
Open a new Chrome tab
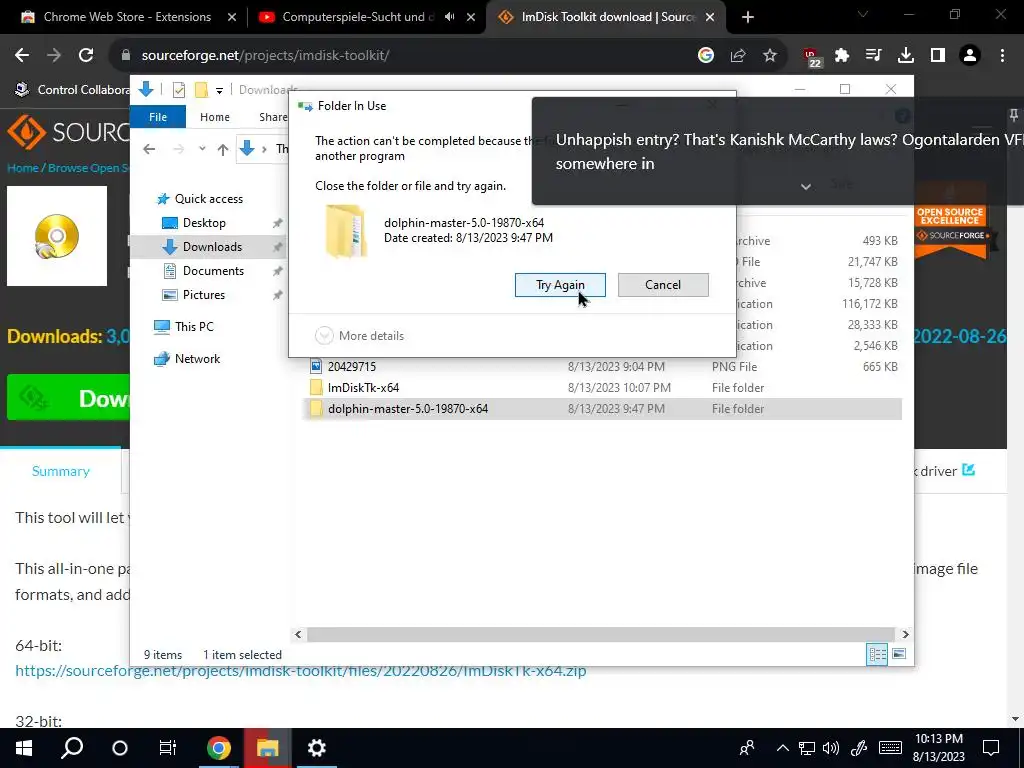click(748, 18)
